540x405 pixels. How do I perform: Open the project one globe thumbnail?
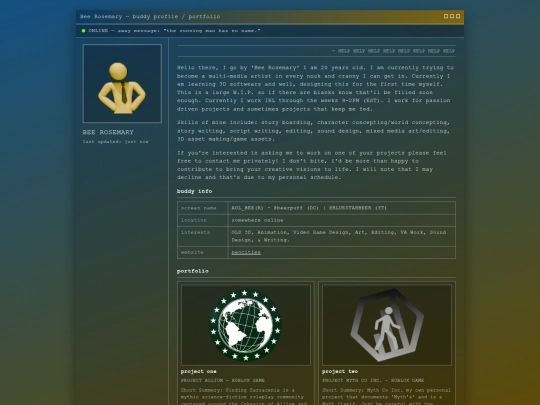tap(246, 325)
